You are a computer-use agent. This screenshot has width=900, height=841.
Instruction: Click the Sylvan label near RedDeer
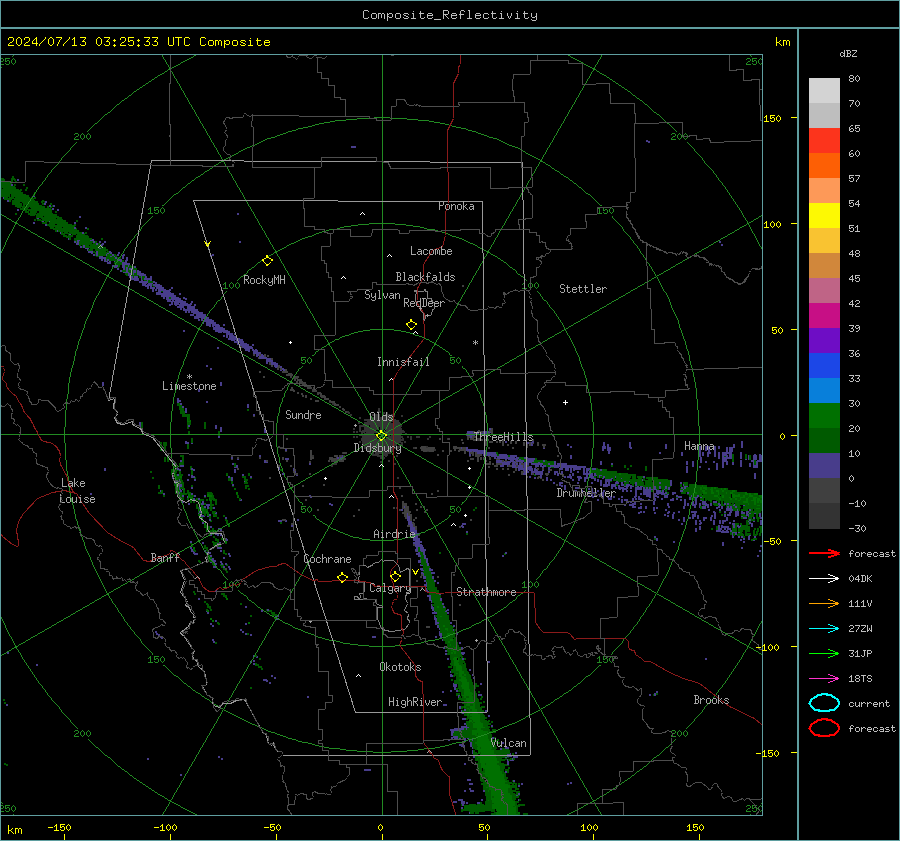pos(382,295)
